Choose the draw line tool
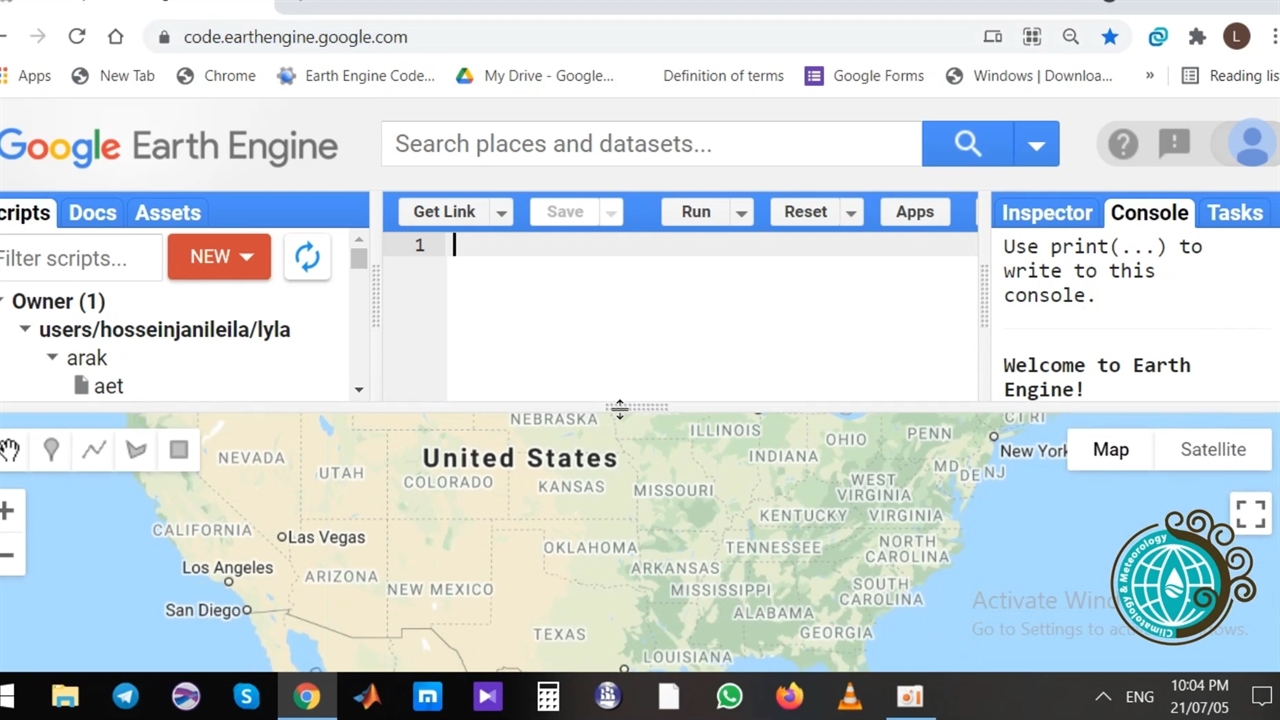 click(94, 450)
